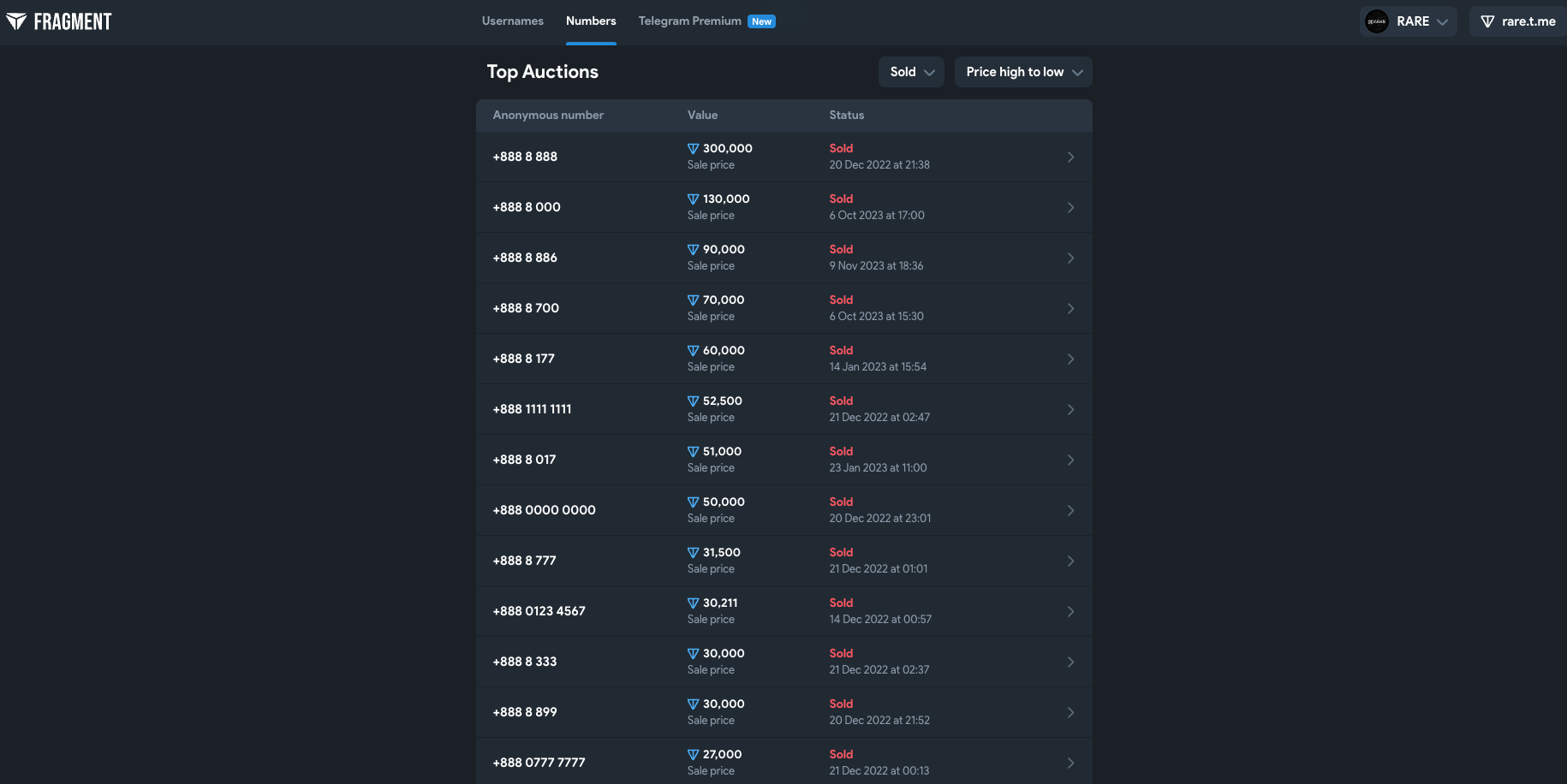Click the TON icon next to 300,000
Viewport: 1567px width, 784px height.
[693, 149]
